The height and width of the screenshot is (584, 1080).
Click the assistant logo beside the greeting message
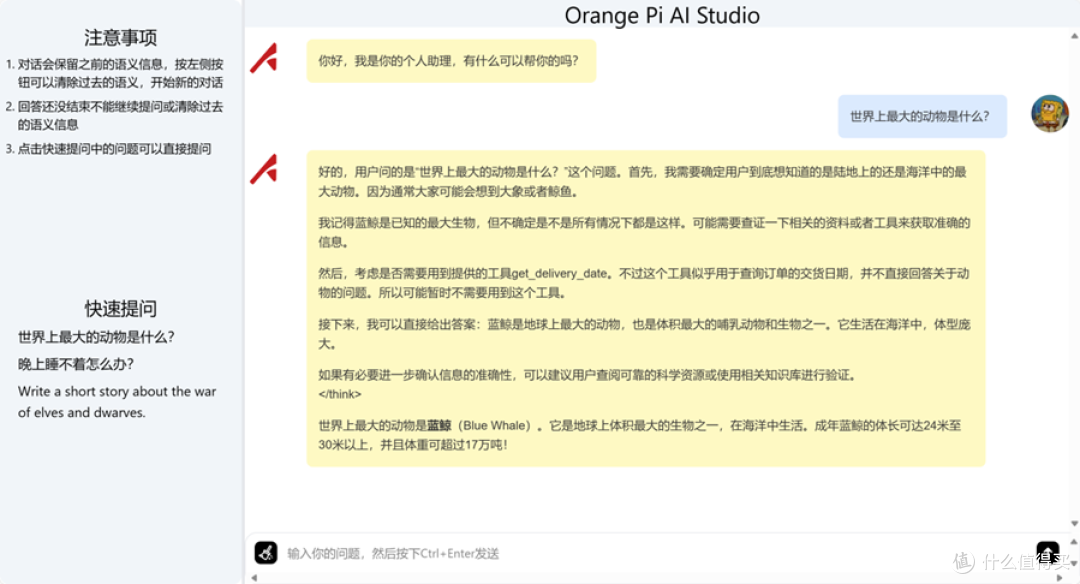pyautogui.click(x=264, y=59)
